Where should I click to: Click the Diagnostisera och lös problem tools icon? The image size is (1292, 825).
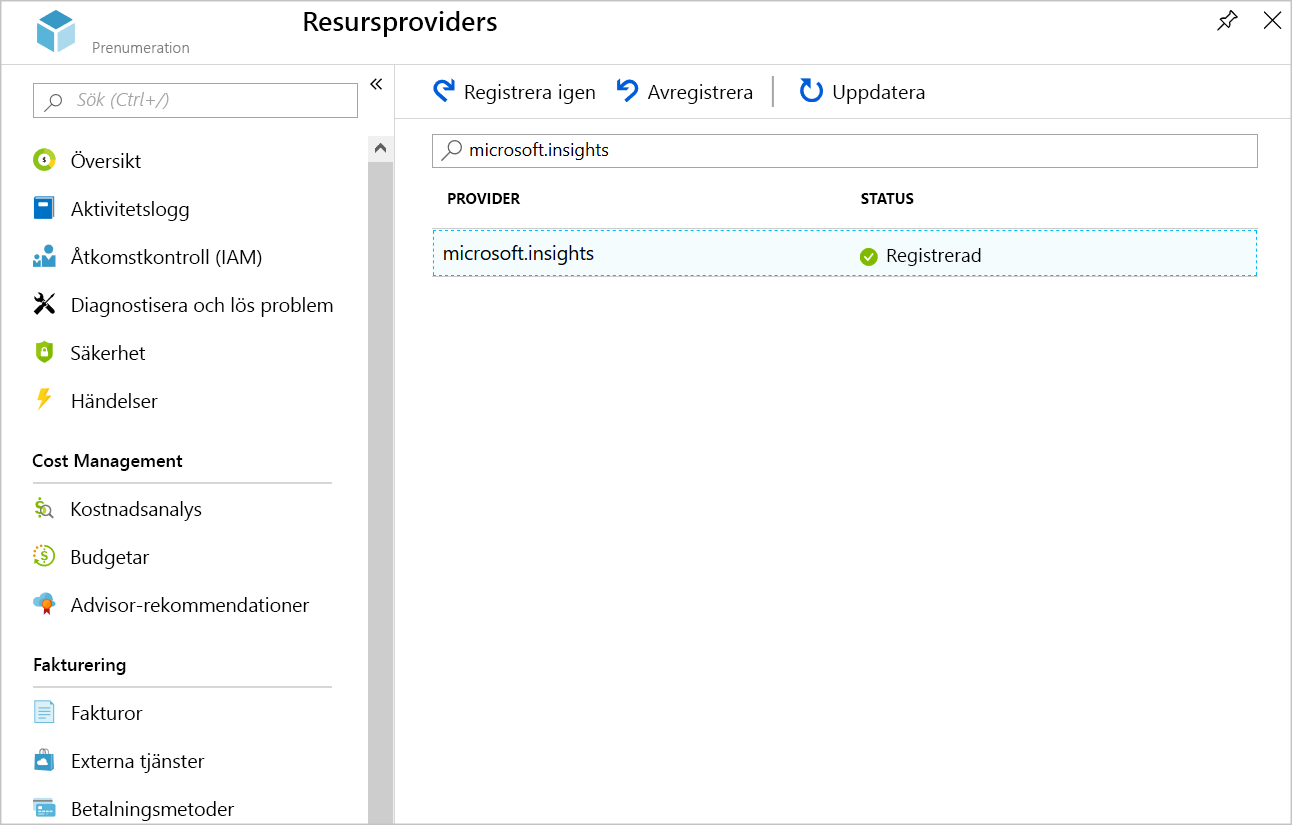[x=44, y=305]
